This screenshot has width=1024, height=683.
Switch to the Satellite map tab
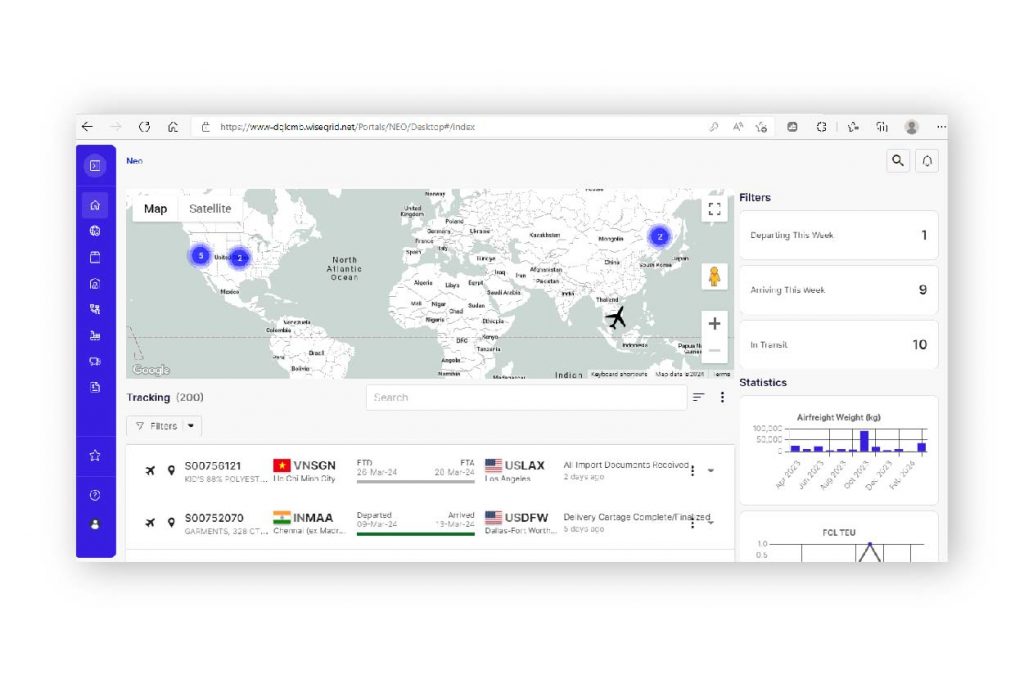click(x=210, y=209)
